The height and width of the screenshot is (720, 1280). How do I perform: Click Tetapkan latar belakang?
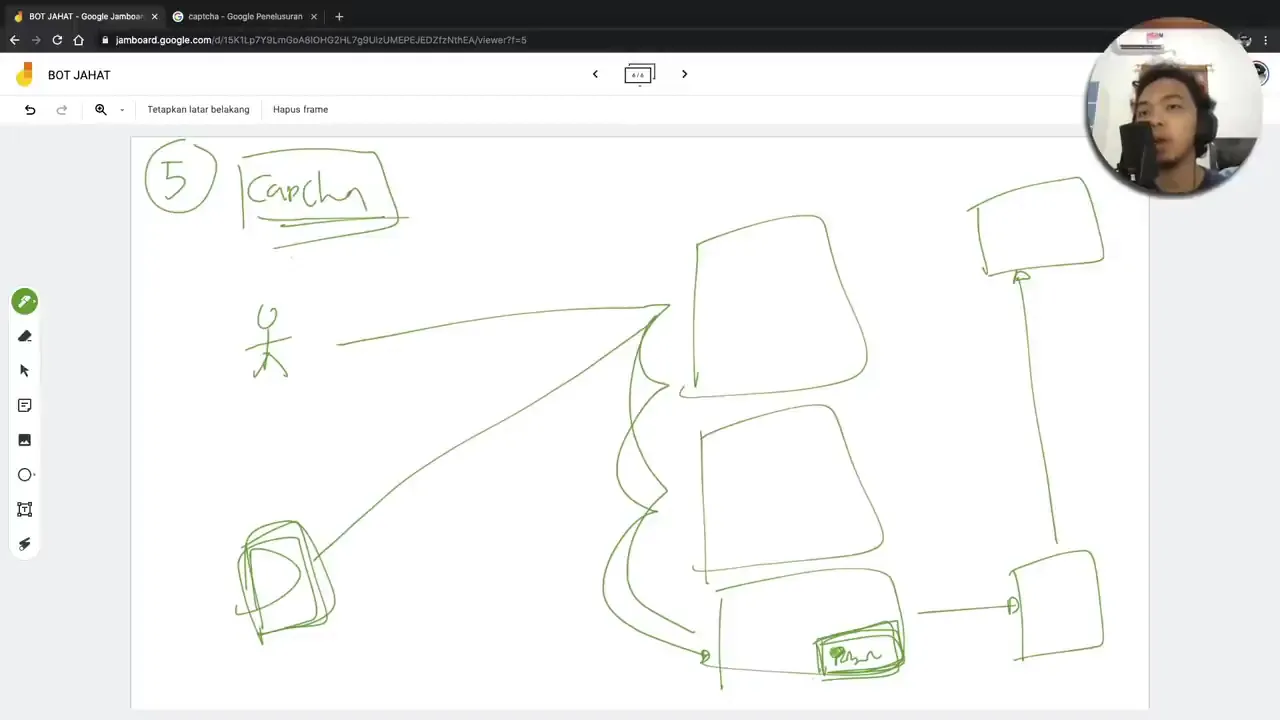click(198, 109)
